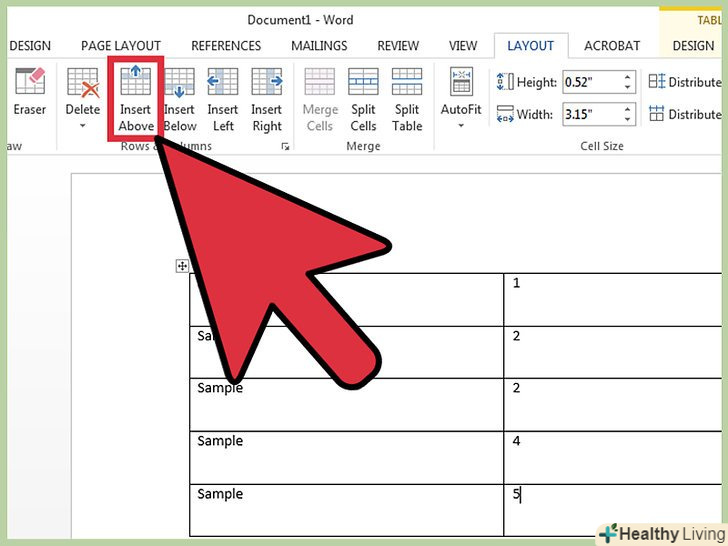Increase column Width with up spinner
The height and width of the screenshot is (546, 728).
click(x=628, y=109)
